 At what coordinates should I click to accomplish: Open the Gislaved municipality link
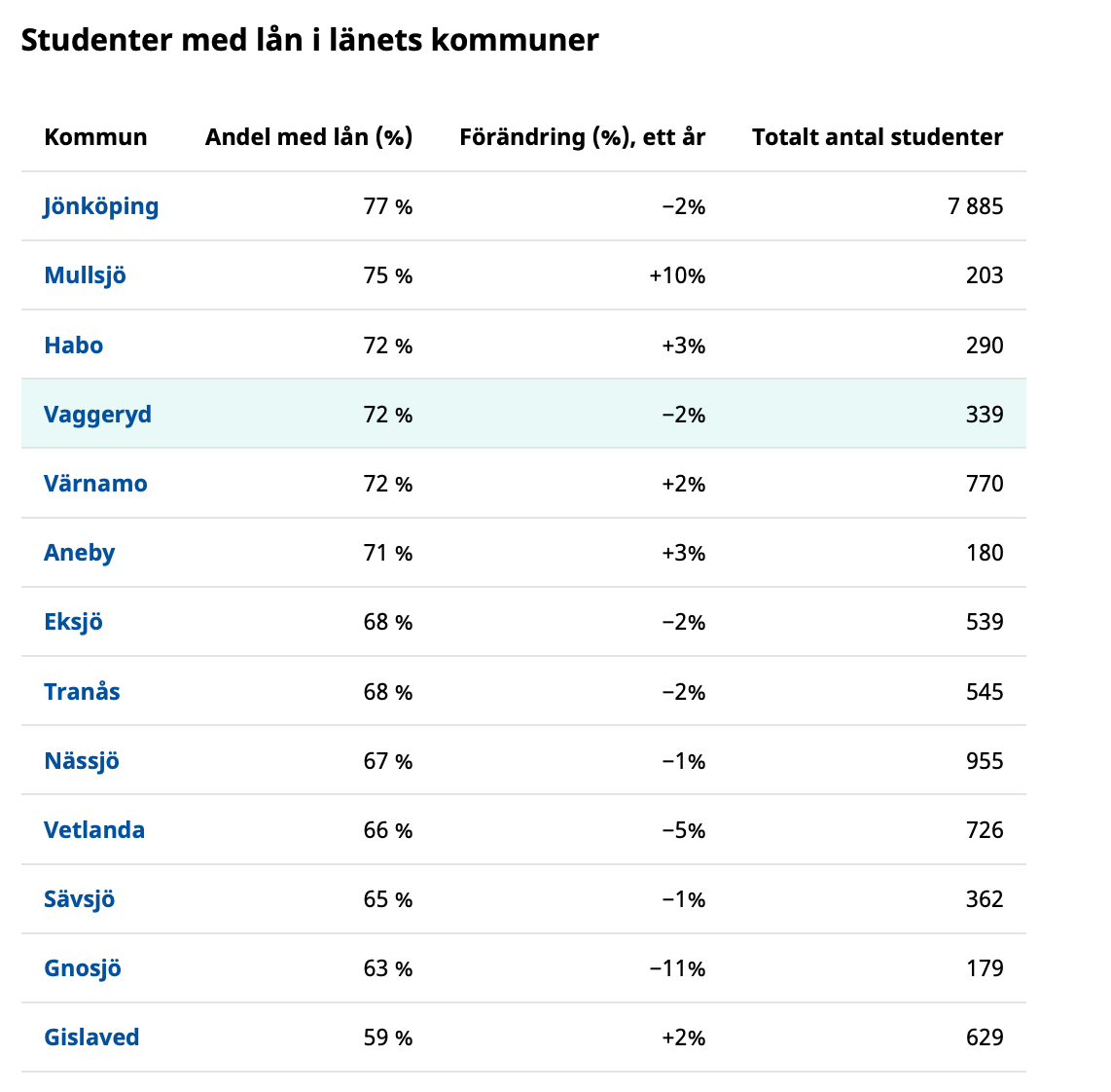[x=92, y=1037]
